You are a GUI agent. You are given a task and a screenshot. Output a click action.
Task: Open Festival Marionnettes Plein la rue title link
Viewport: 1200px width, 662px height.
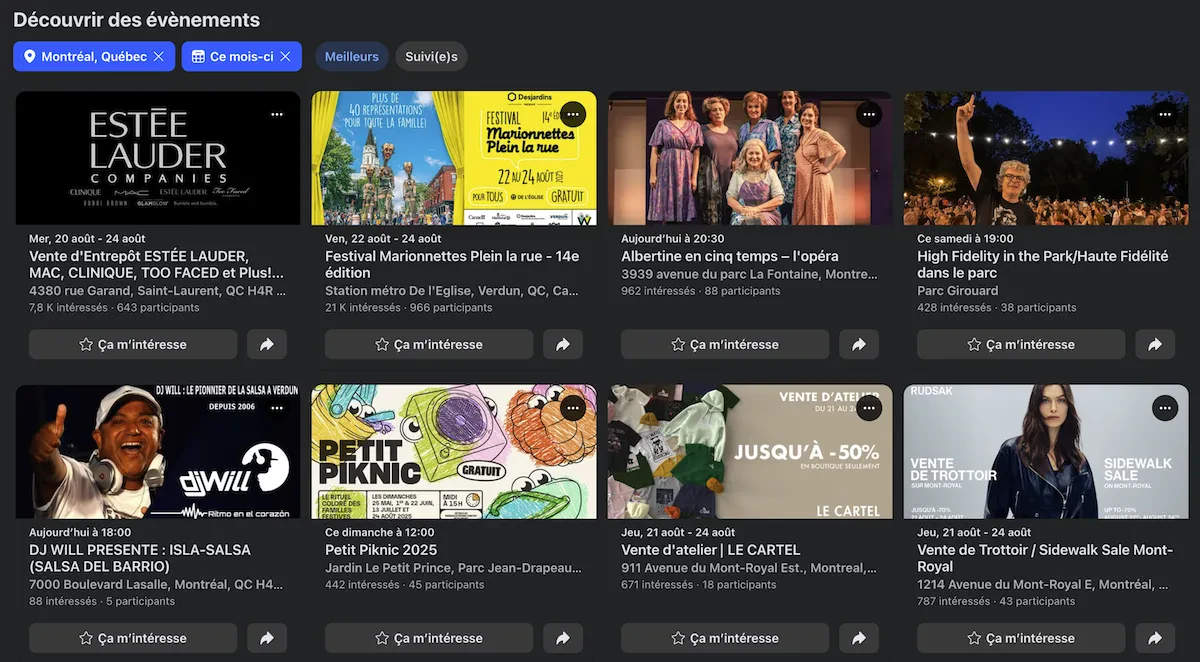pos(452,264)
